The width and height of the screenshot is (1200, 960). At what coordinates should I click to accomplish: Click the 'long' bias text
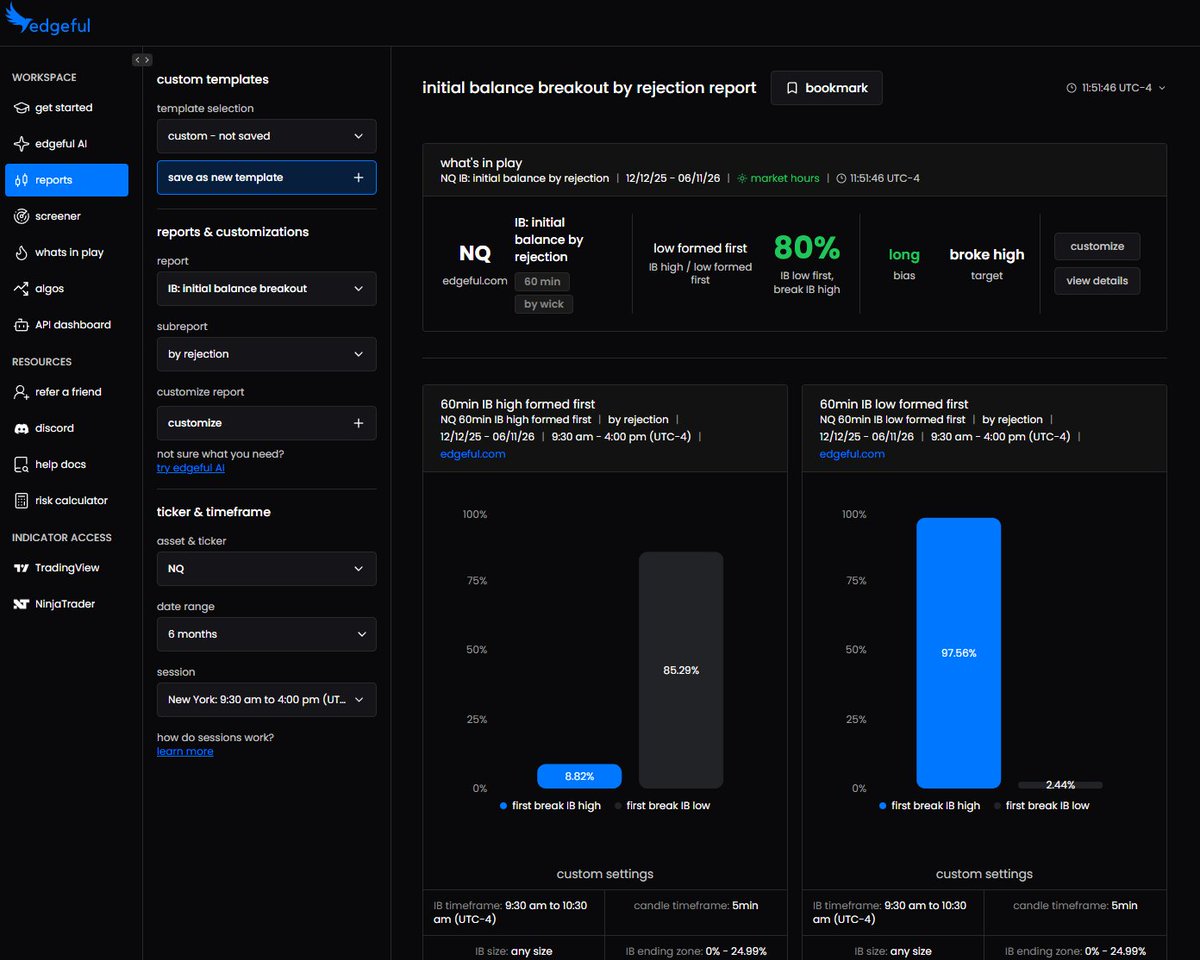pyautogui.click(x=904, y=255)
